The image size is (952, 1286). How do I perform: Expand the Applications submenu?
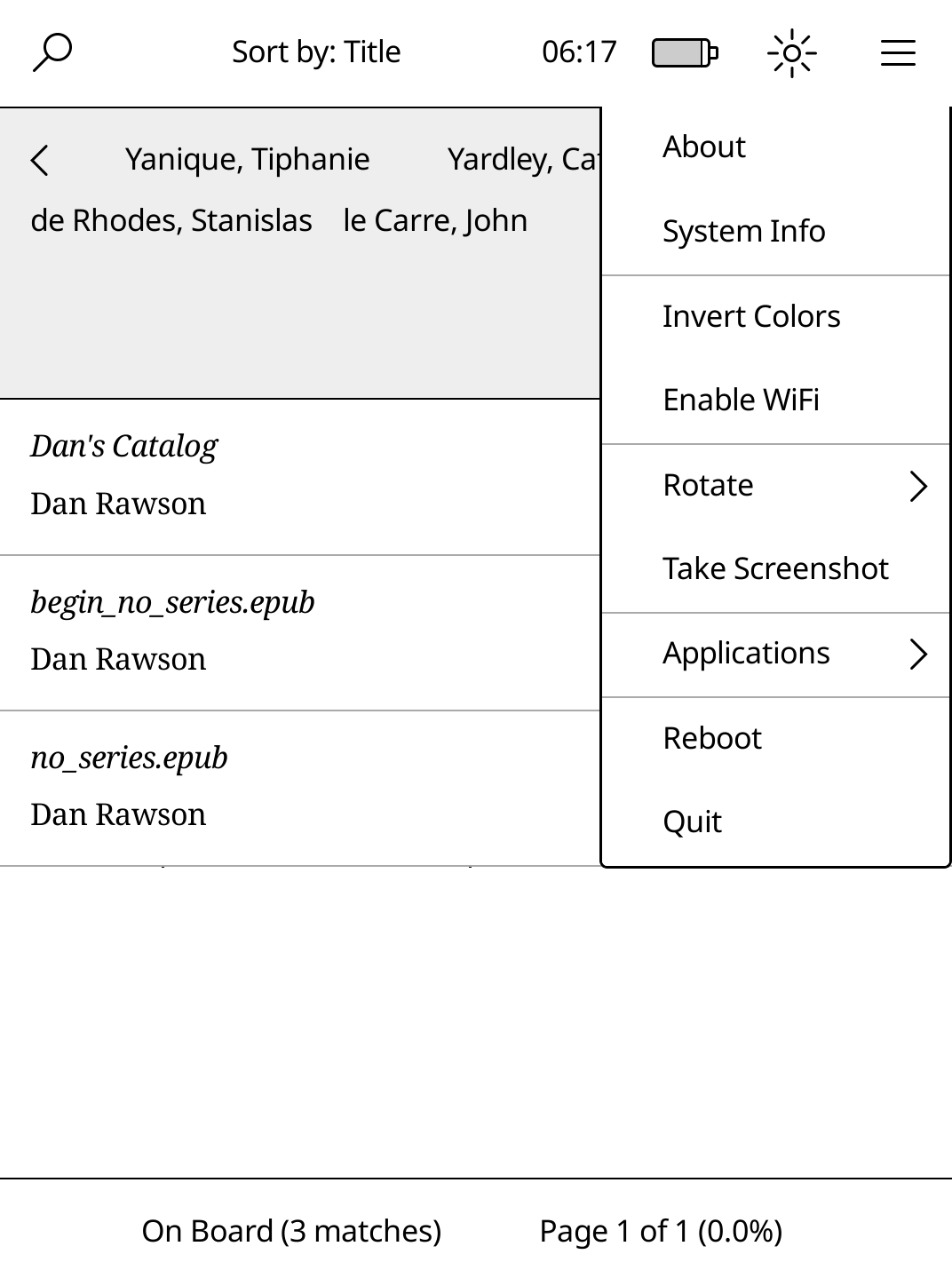(x=795, y=655)
